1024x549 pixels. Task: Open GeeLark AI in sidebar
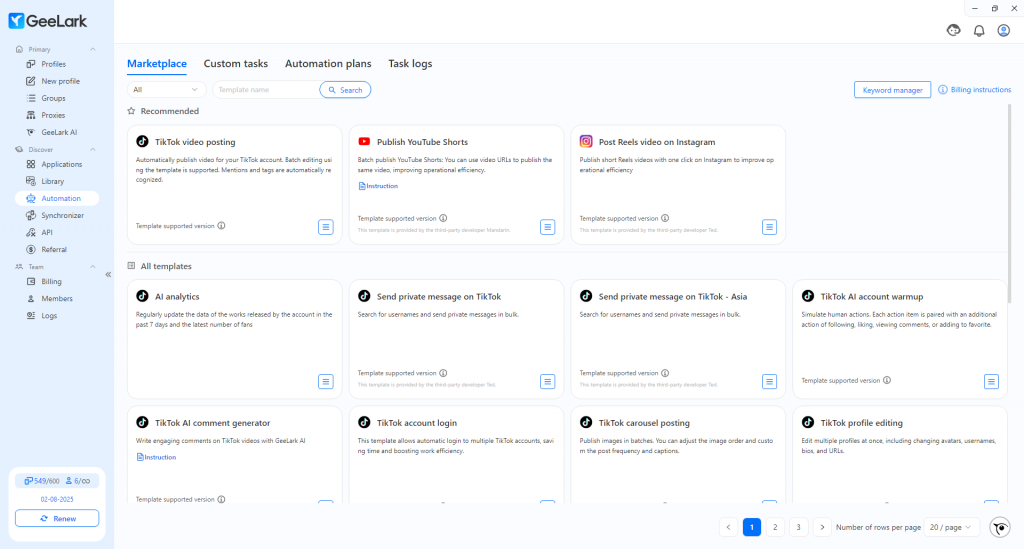[57, 132]
